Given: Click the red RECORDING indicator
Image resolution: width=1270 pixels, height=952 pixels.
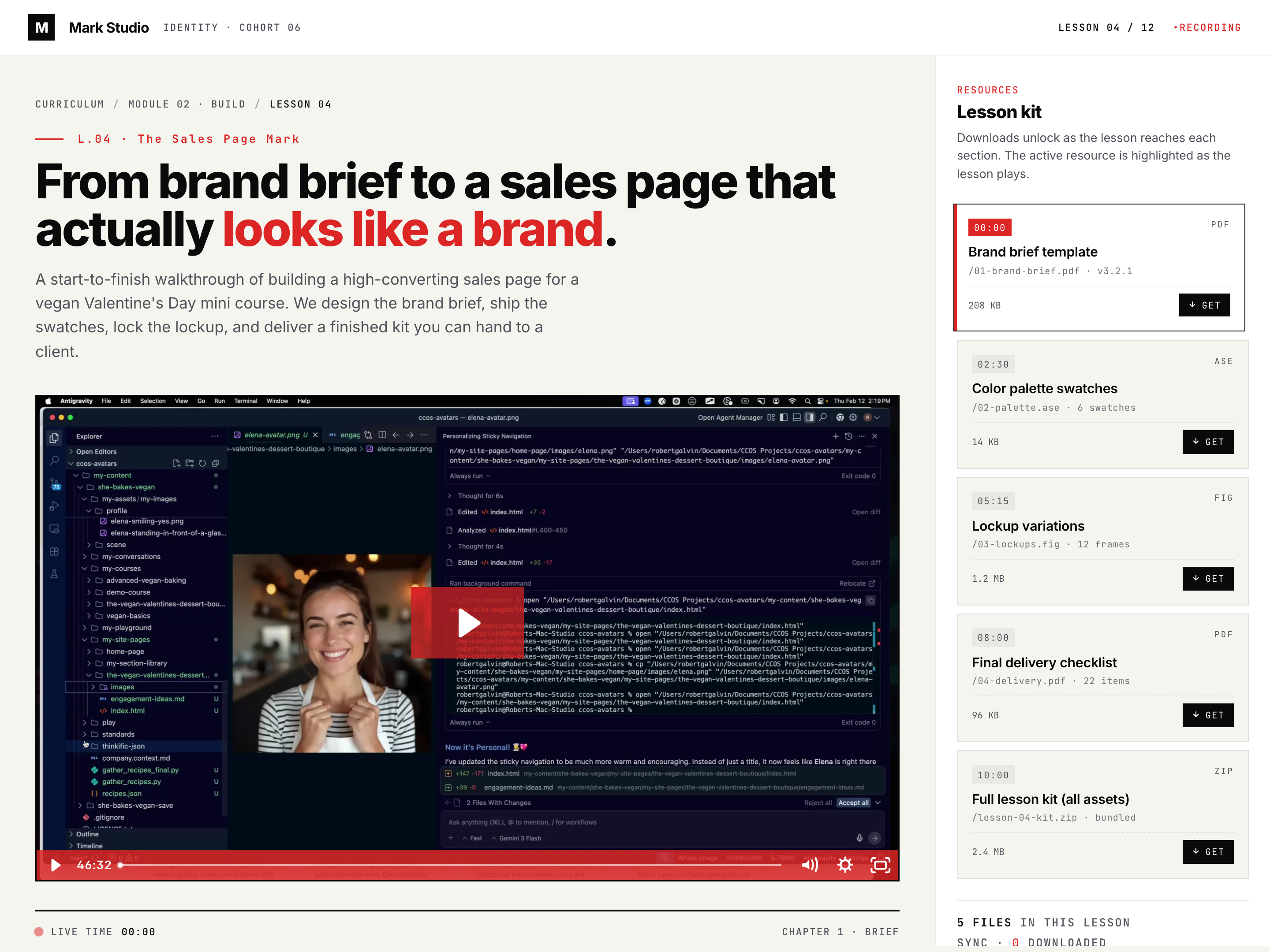Looking at the screenshot, I should click(1207, 27).
